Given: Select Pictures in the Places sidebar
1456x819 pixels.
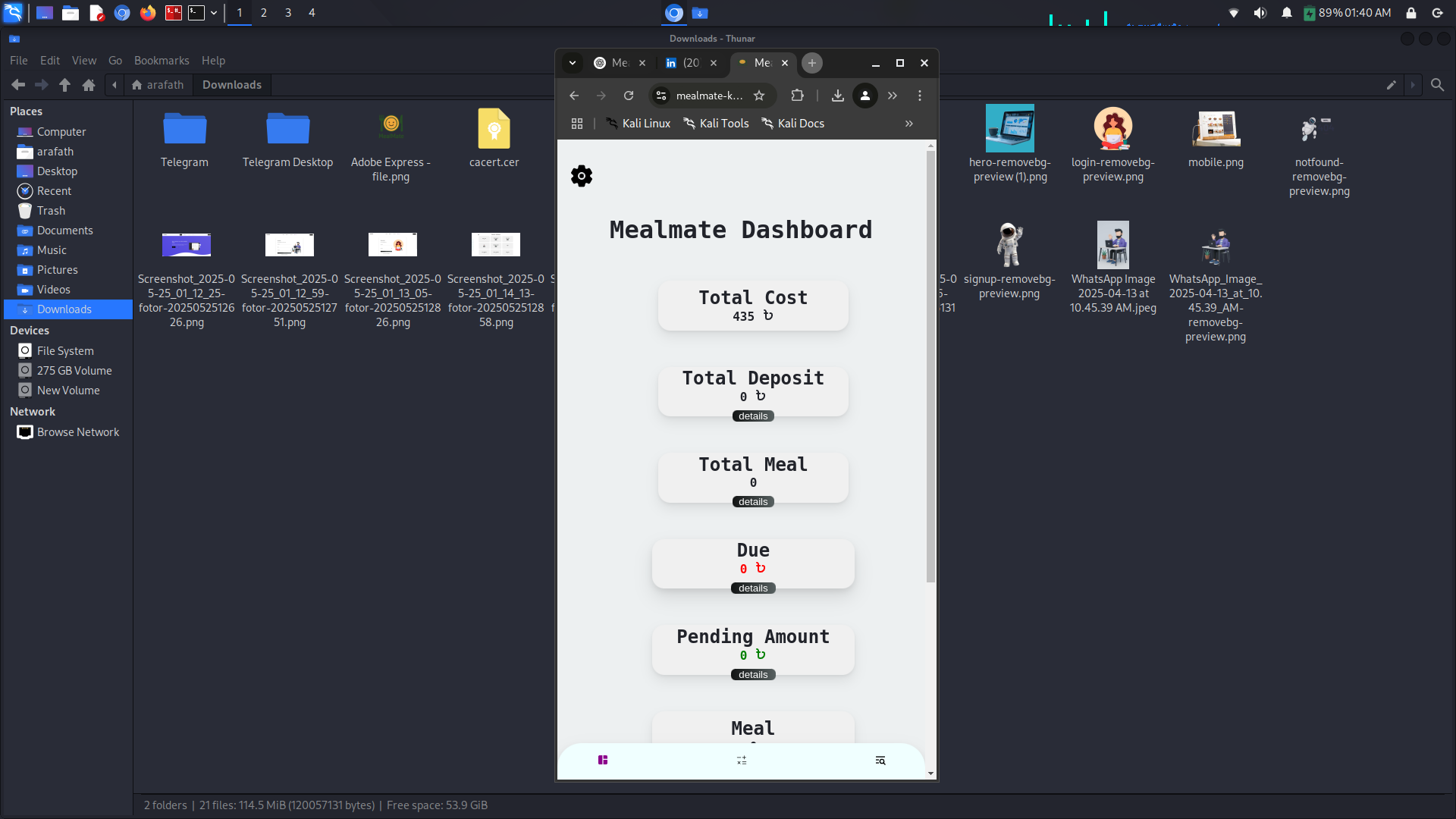Looking at the screenshot, I should click(x=57, y=270).
